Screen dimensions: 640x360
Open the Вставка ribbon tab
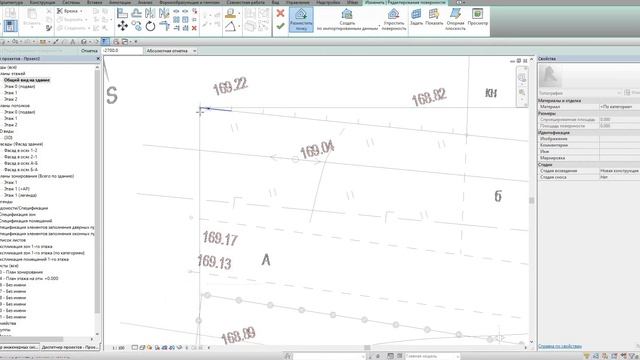tap(95, 2)
